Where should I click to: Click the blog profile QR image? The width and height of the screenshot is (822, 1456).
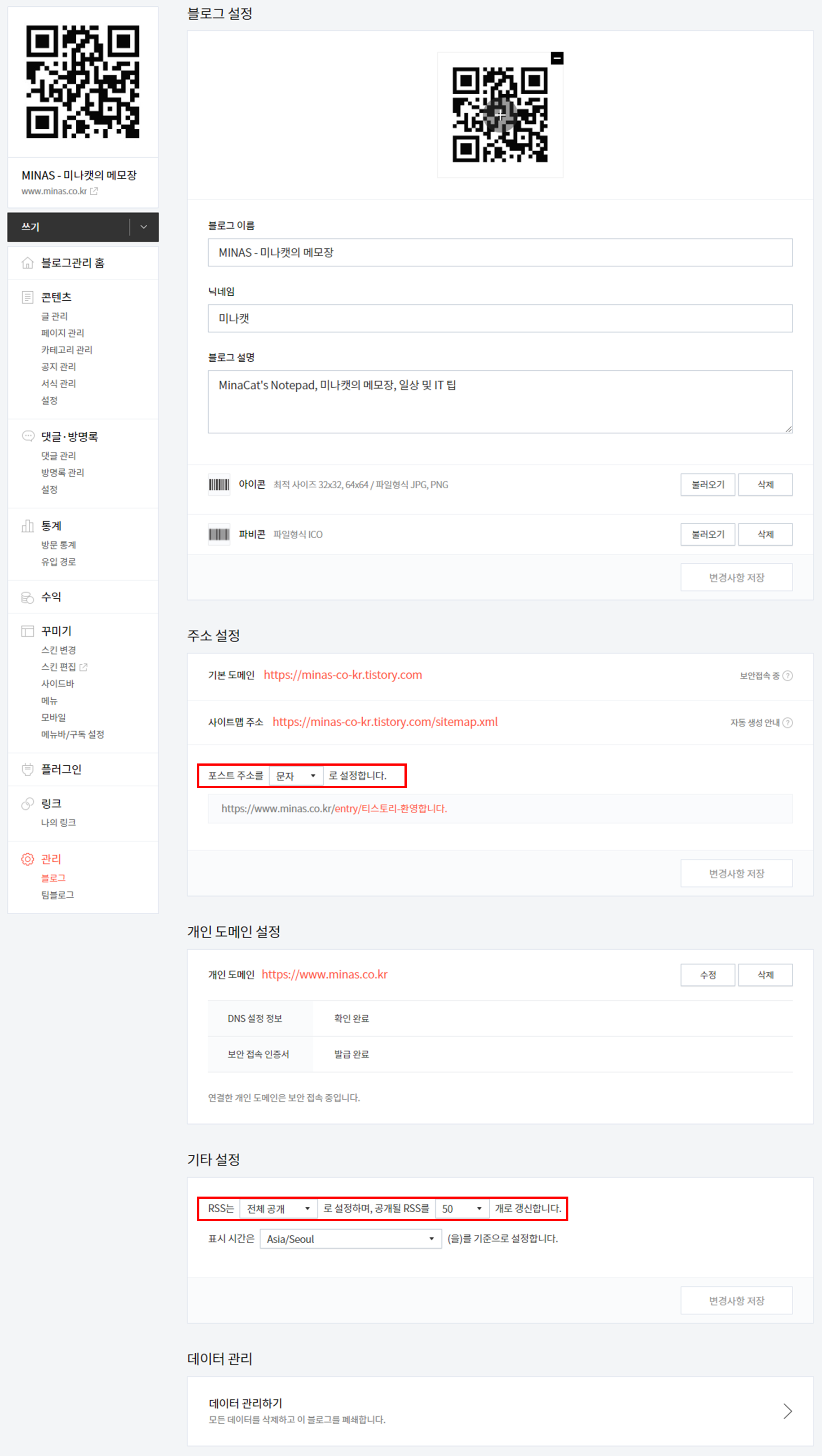pyautogui.click(x=500, y=115)
